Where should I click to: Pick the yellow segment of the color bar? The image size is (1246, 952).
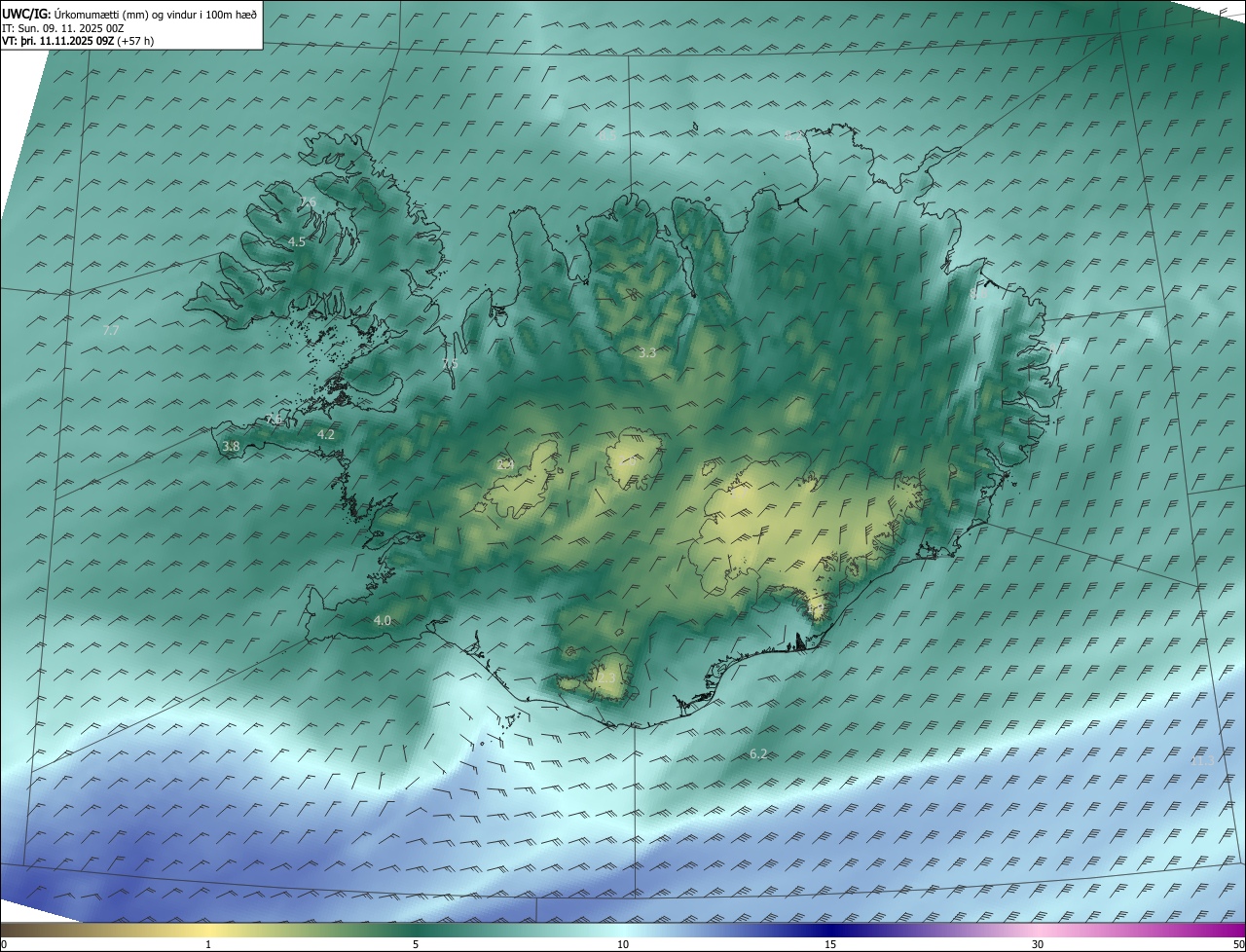pyautogui.click(x=209, y=929)
